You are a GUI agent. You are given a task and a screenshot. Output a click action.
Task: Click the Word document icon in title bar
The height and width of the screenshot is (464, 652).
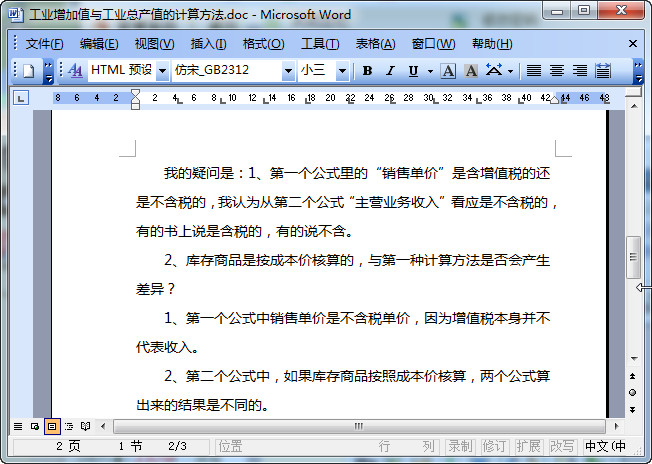coord(16,14)
